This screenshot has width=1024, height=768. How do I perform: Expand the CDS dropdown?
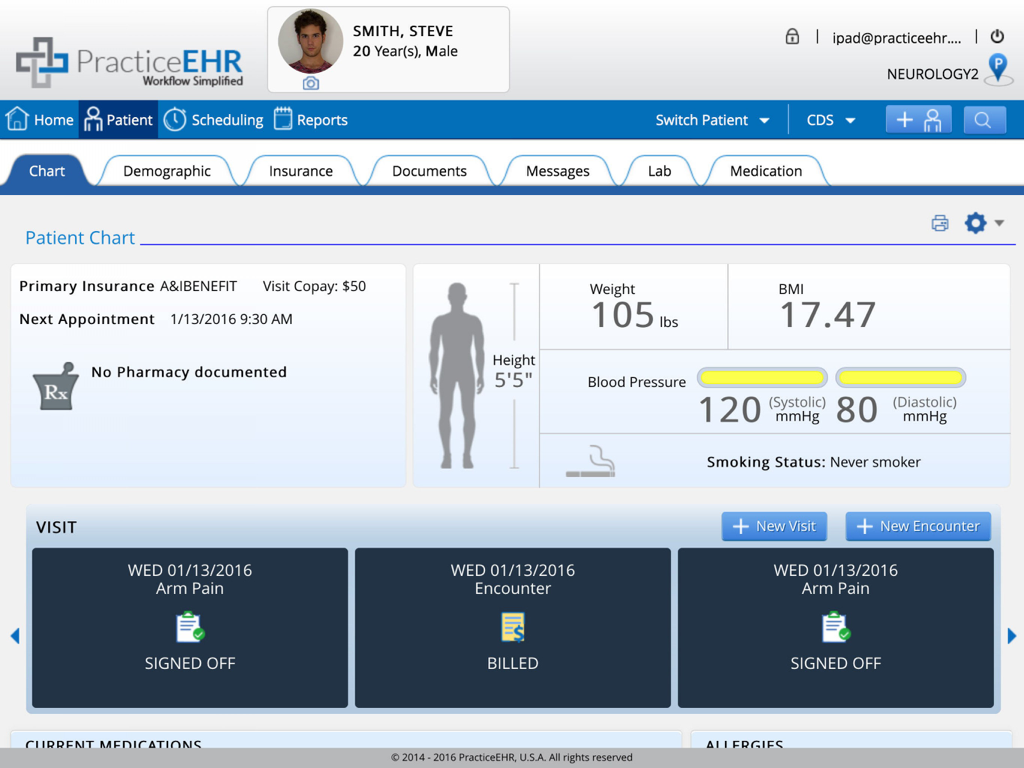(x=830, y=119)
